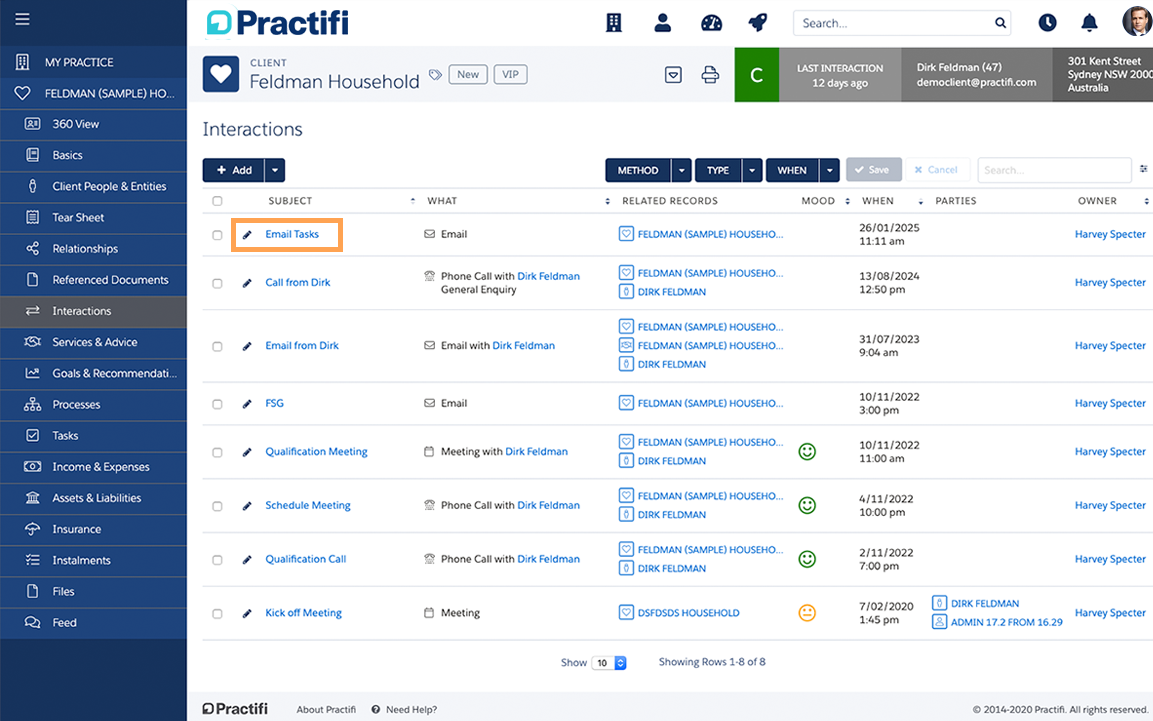The image size is (1153, 721).
Task: Check the Email Tasks row checkbox
Action: point(217,235)
